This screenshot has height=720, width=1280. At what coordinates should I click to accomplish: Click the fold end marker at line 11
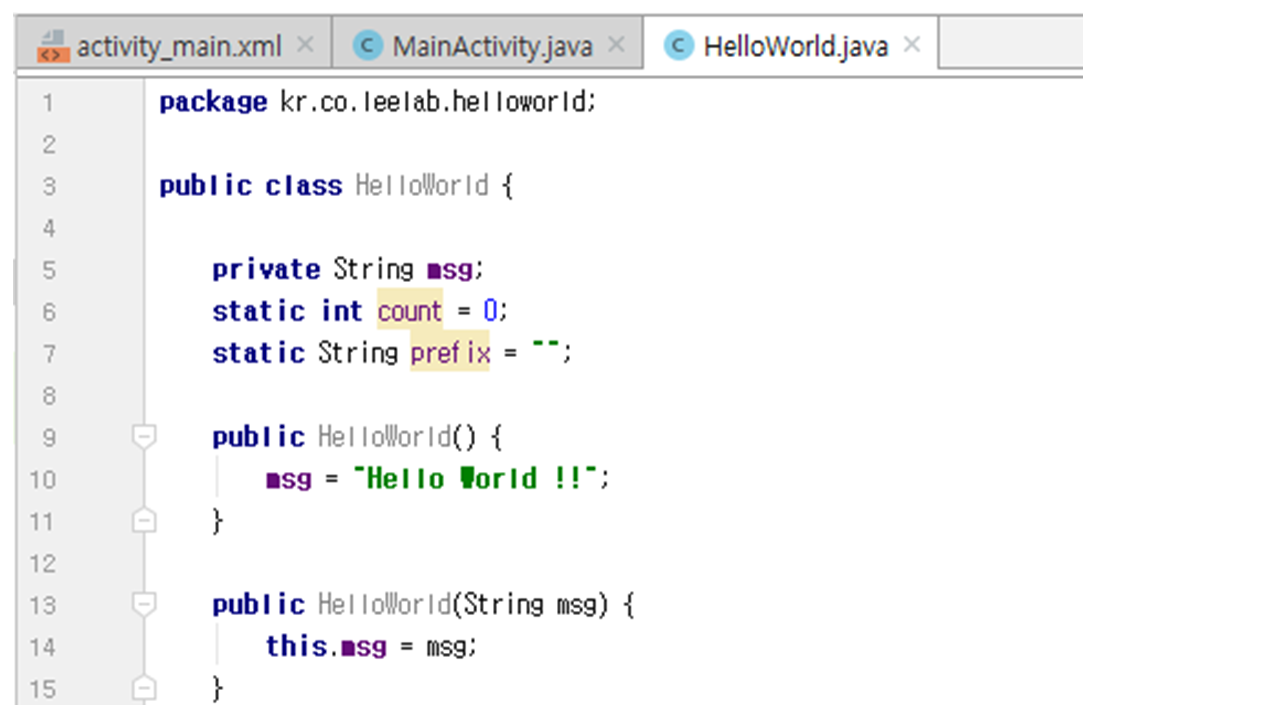(145, 521)
